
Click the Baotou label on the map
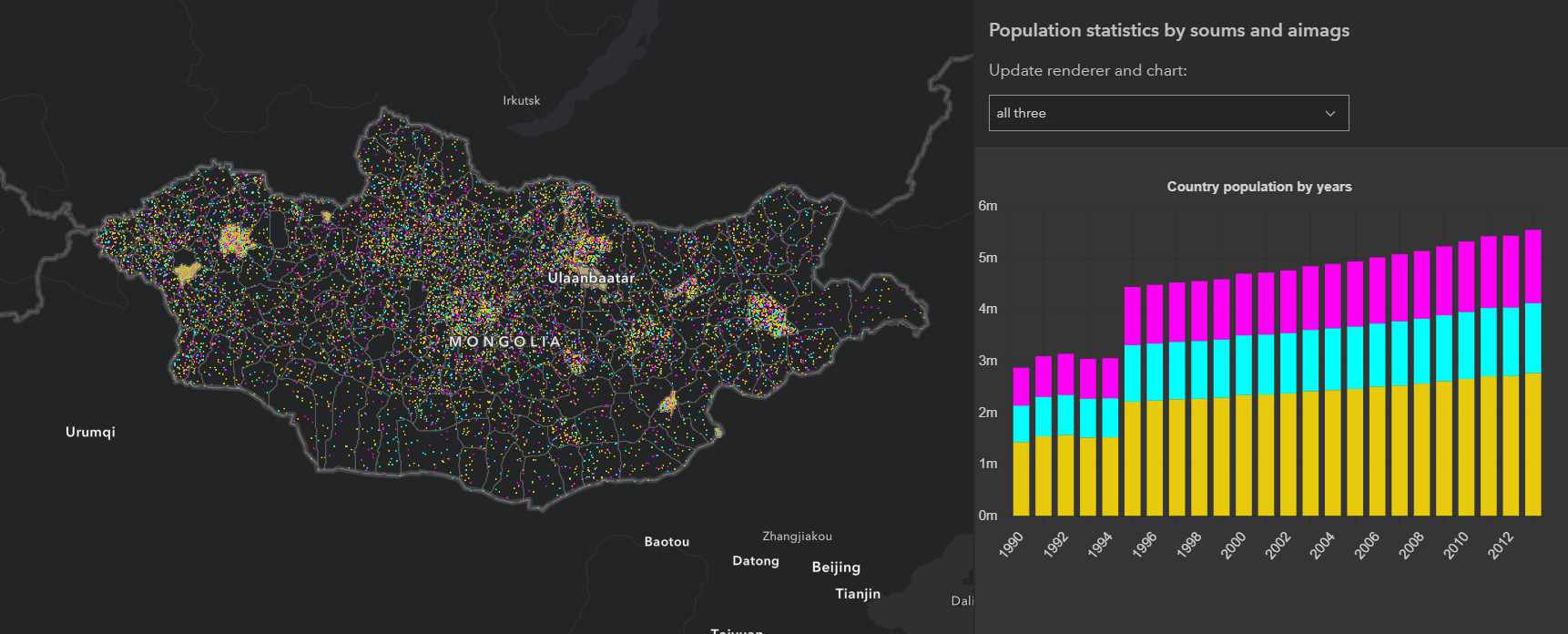pos(667,542)
